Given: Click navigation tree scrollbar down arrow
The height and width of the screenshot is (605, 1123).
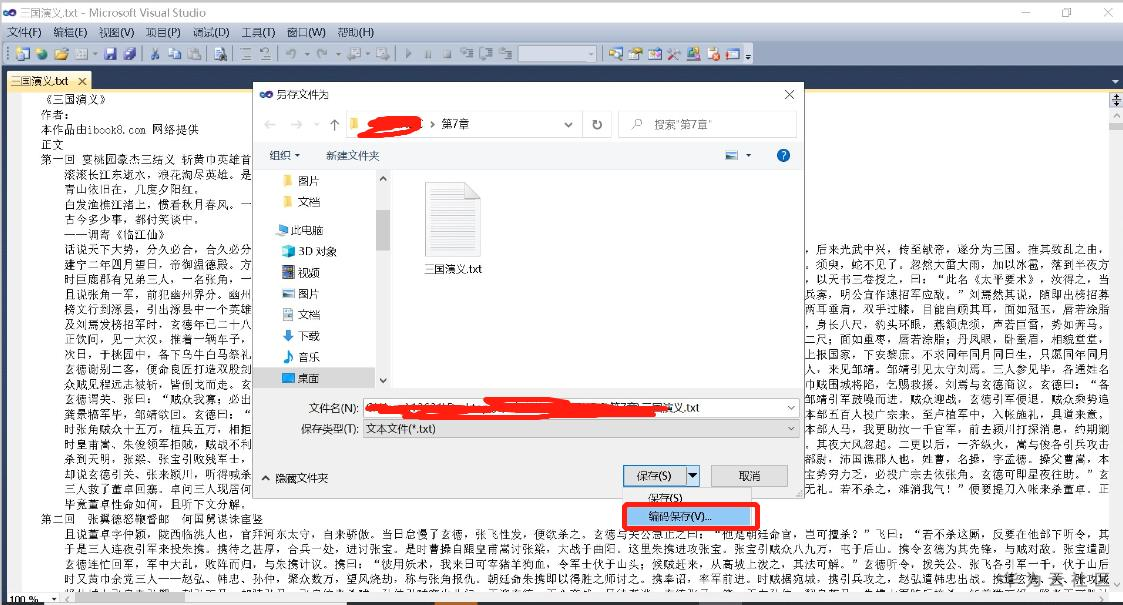Looking at the screenshot, I should click(x=383, y=380).
